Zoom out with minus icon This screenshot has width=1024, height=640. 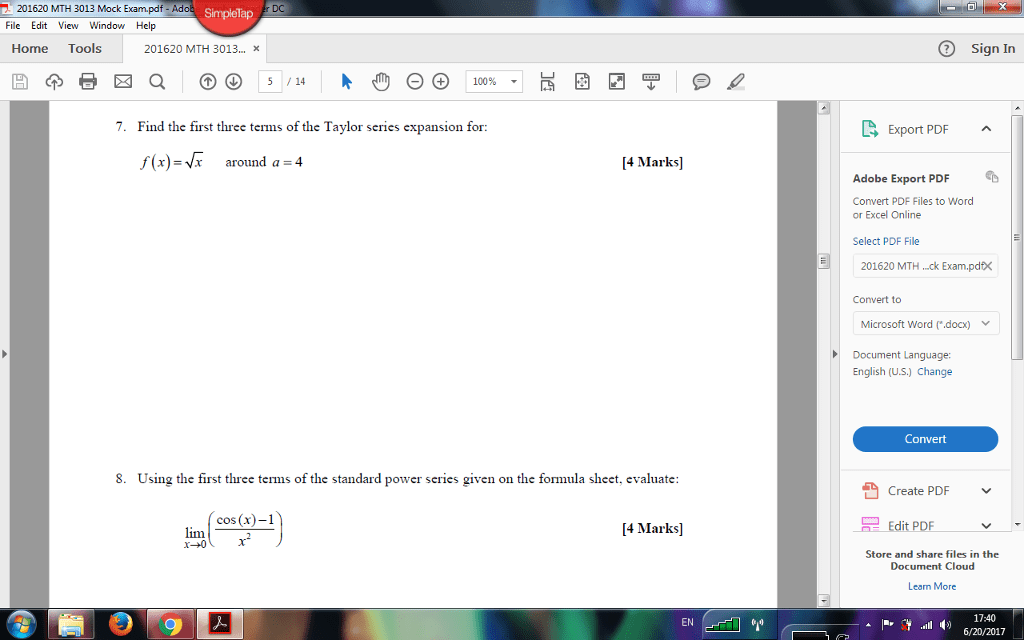[x=415, y=82]
